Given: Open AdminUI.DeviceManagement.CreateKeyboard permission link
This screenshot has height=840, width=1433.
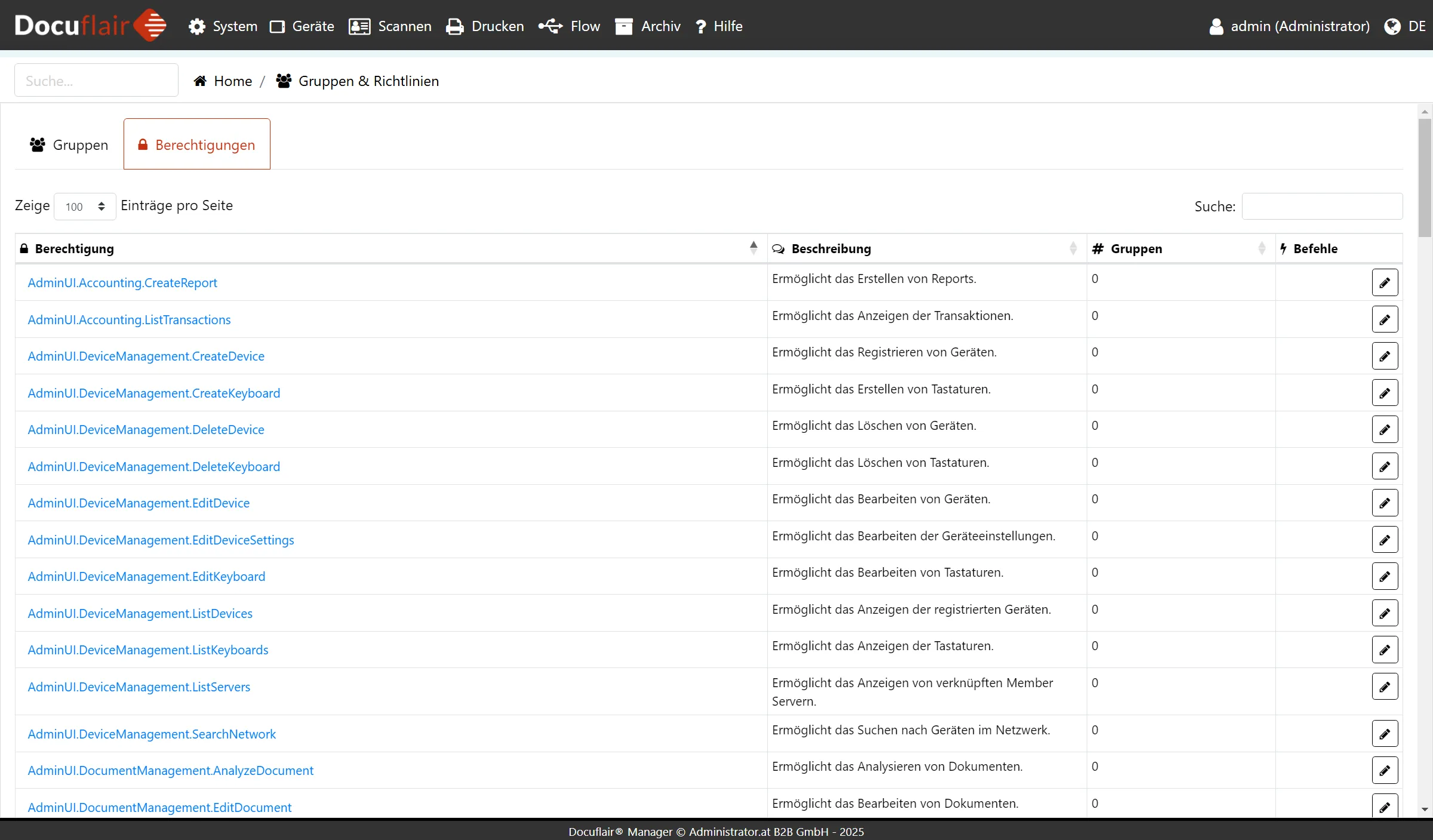Looking at the screenshot, I should click(x=154, y=393).
